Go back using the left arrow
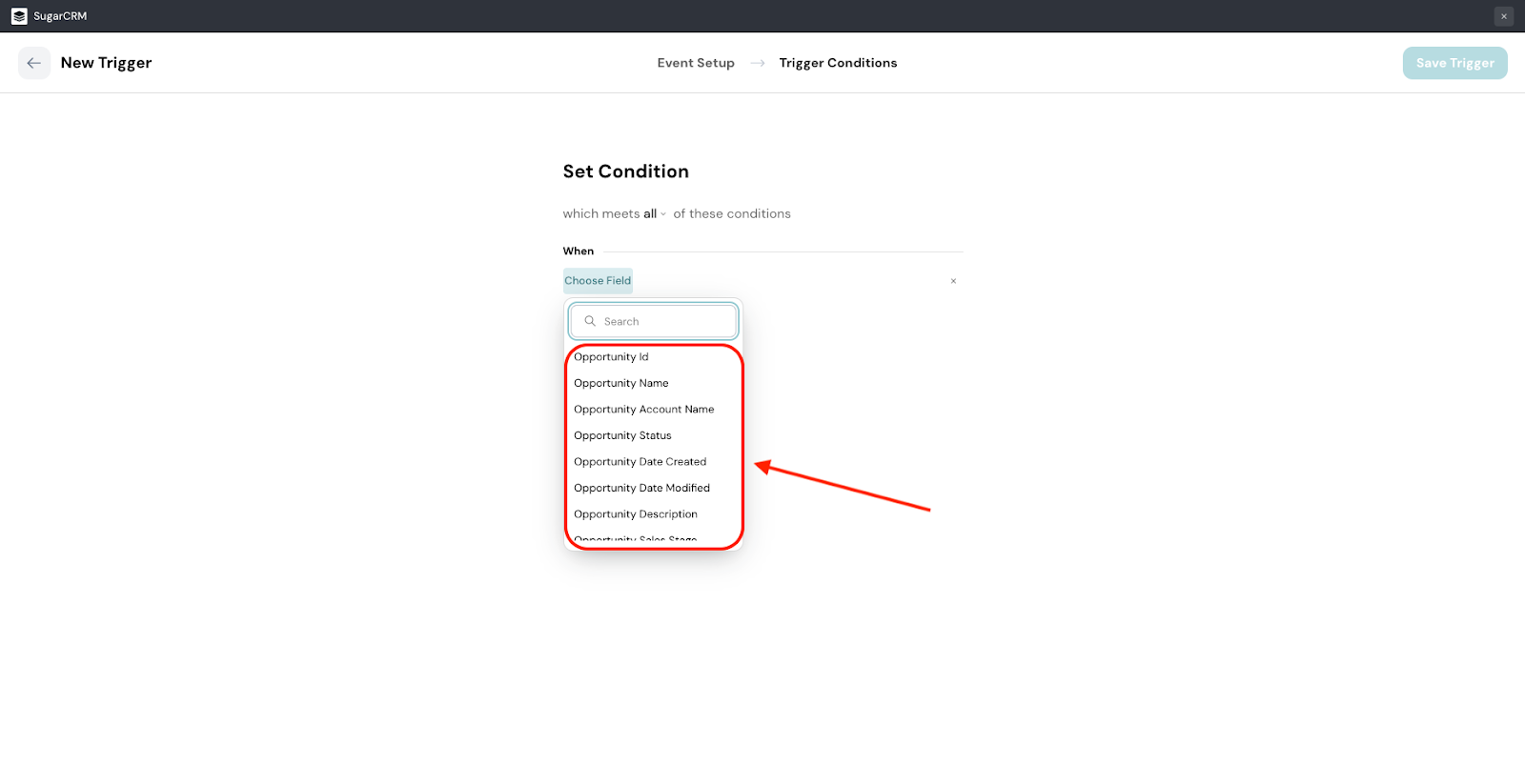Screen dimensions: 1525x784 click(34, 63)
